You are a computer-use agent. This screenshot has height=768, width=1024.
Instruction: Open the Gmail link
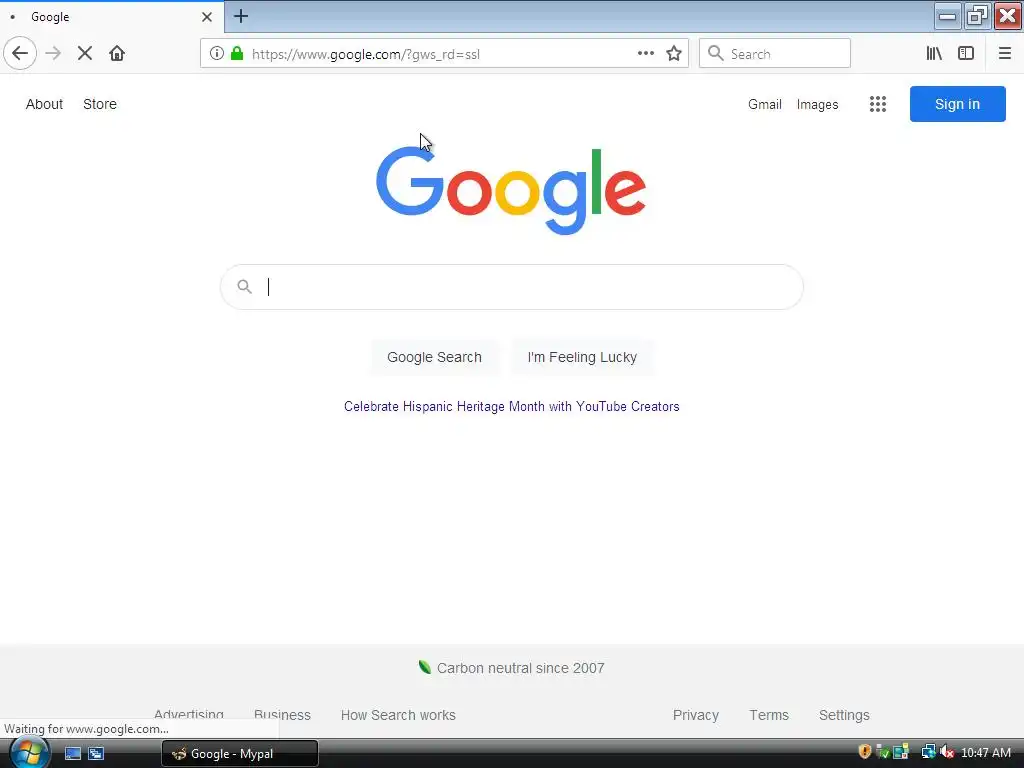click(765, 104)
